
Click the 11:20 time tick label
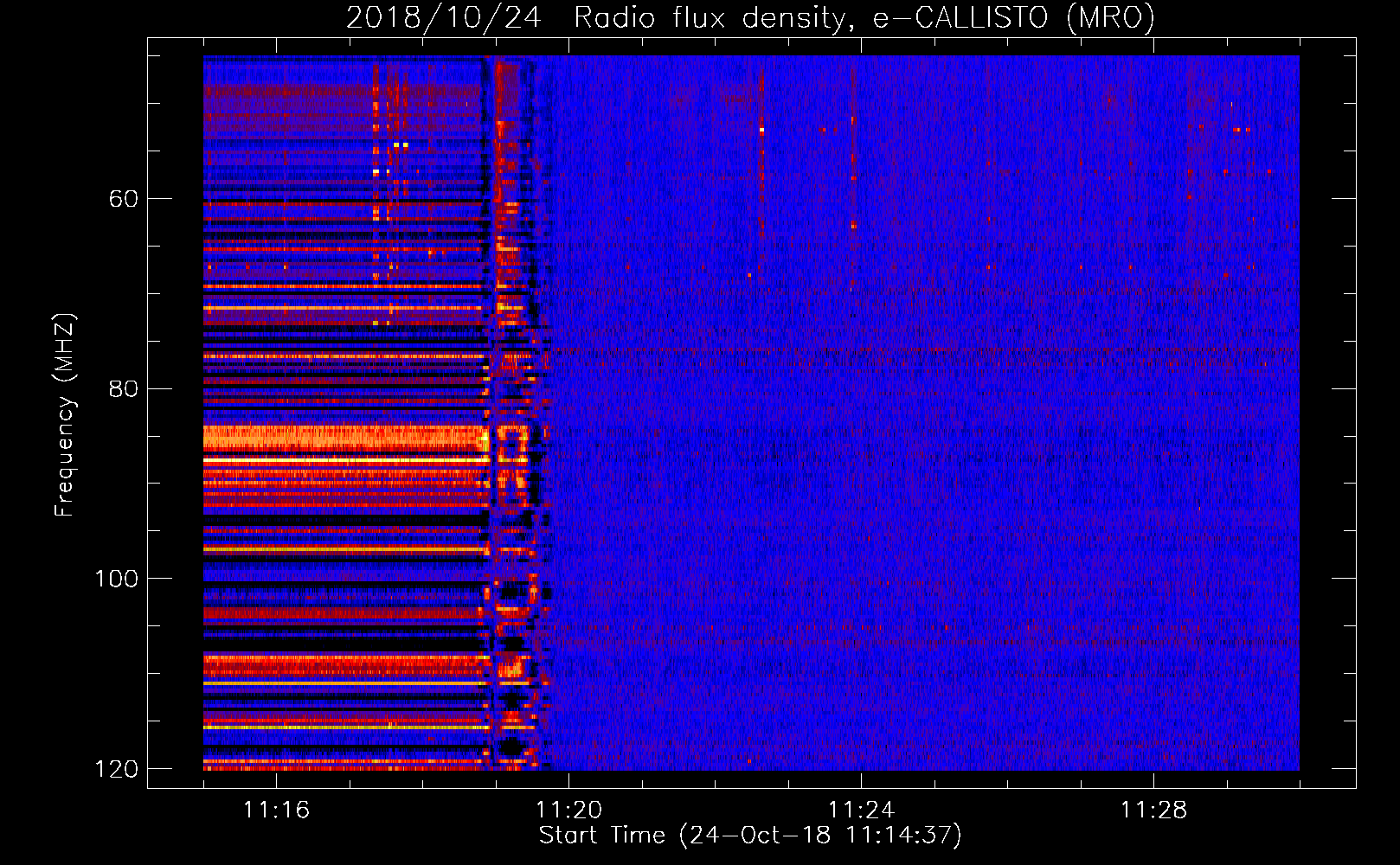pyautogui.click(x=568, y=811)
